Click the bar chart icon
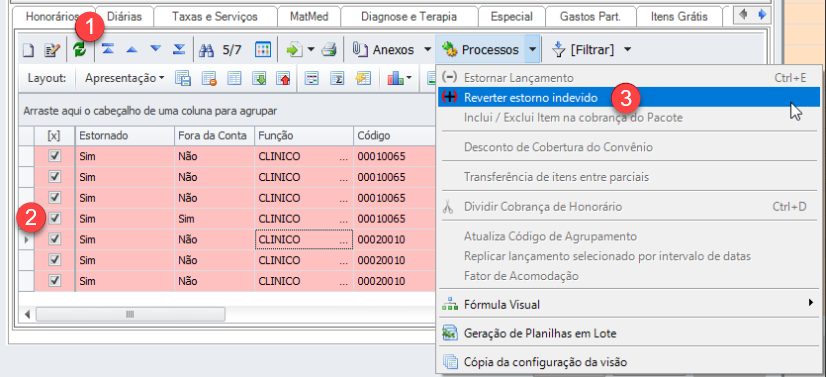This screenshot has width=826, height=377. pyautogui.click(x=395, y=78)
